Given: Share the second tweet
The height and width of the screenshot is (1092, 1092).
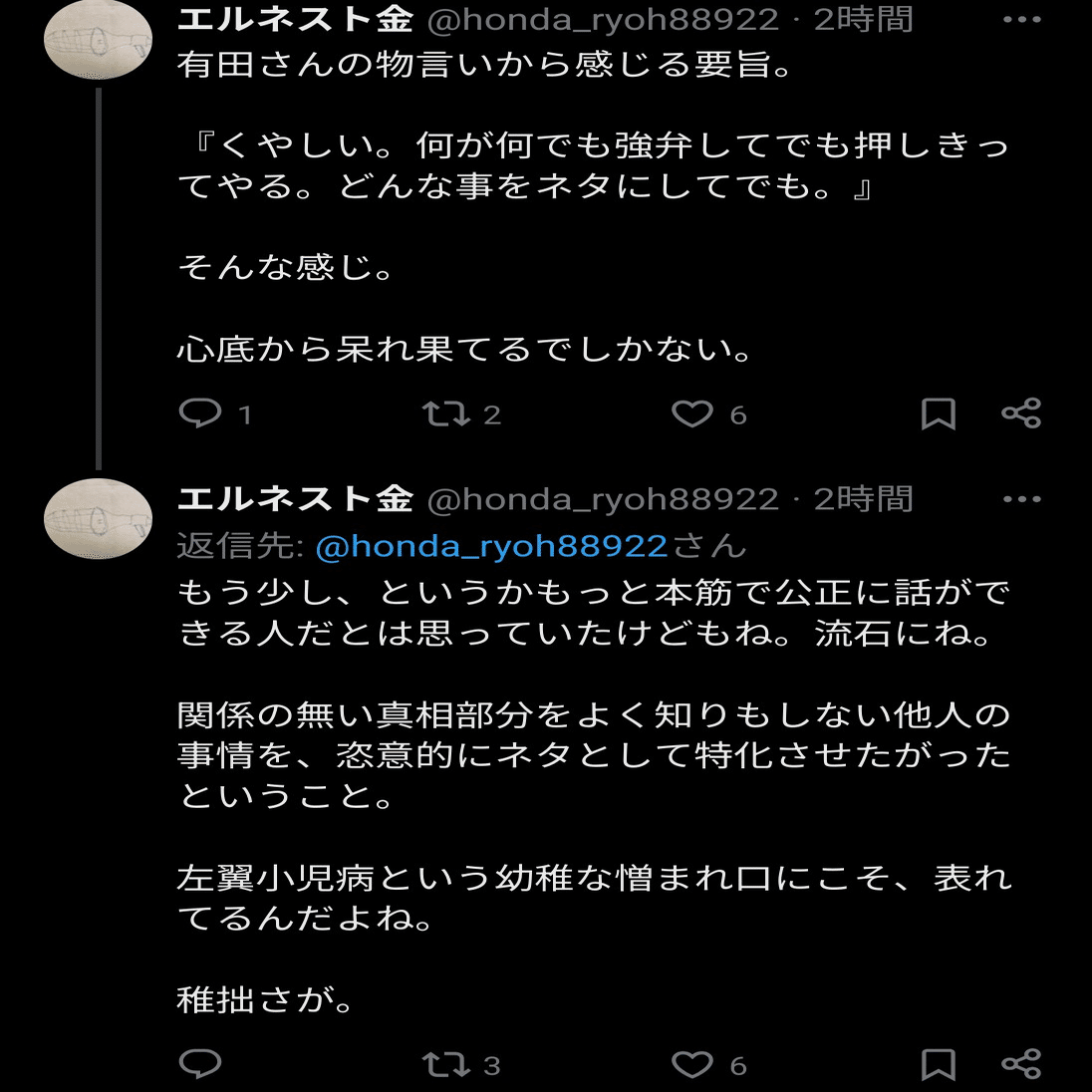Looking at the screenshot, I should coord(1021,1065).
